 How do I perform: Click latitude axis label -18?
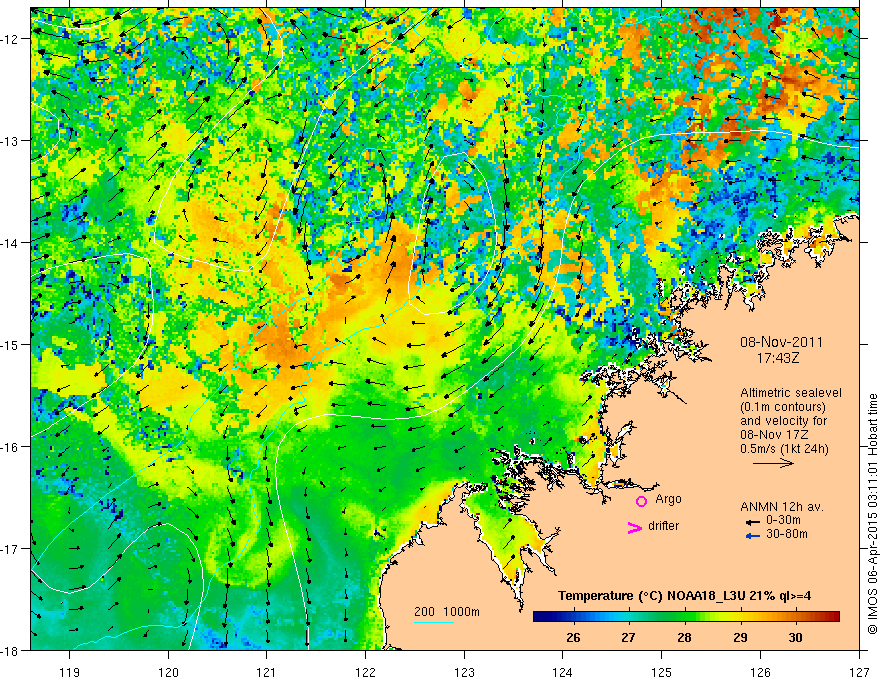[11, 650]
